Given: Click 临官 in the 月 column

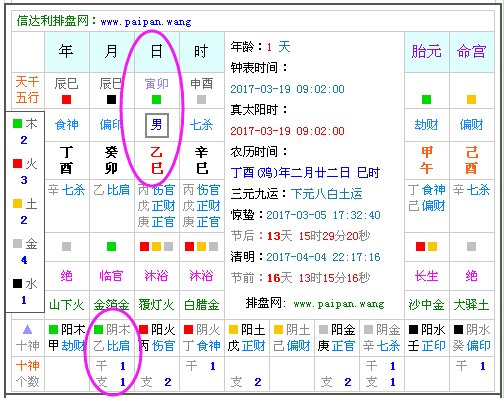Looking at the screenshot, I should point(111,276).
